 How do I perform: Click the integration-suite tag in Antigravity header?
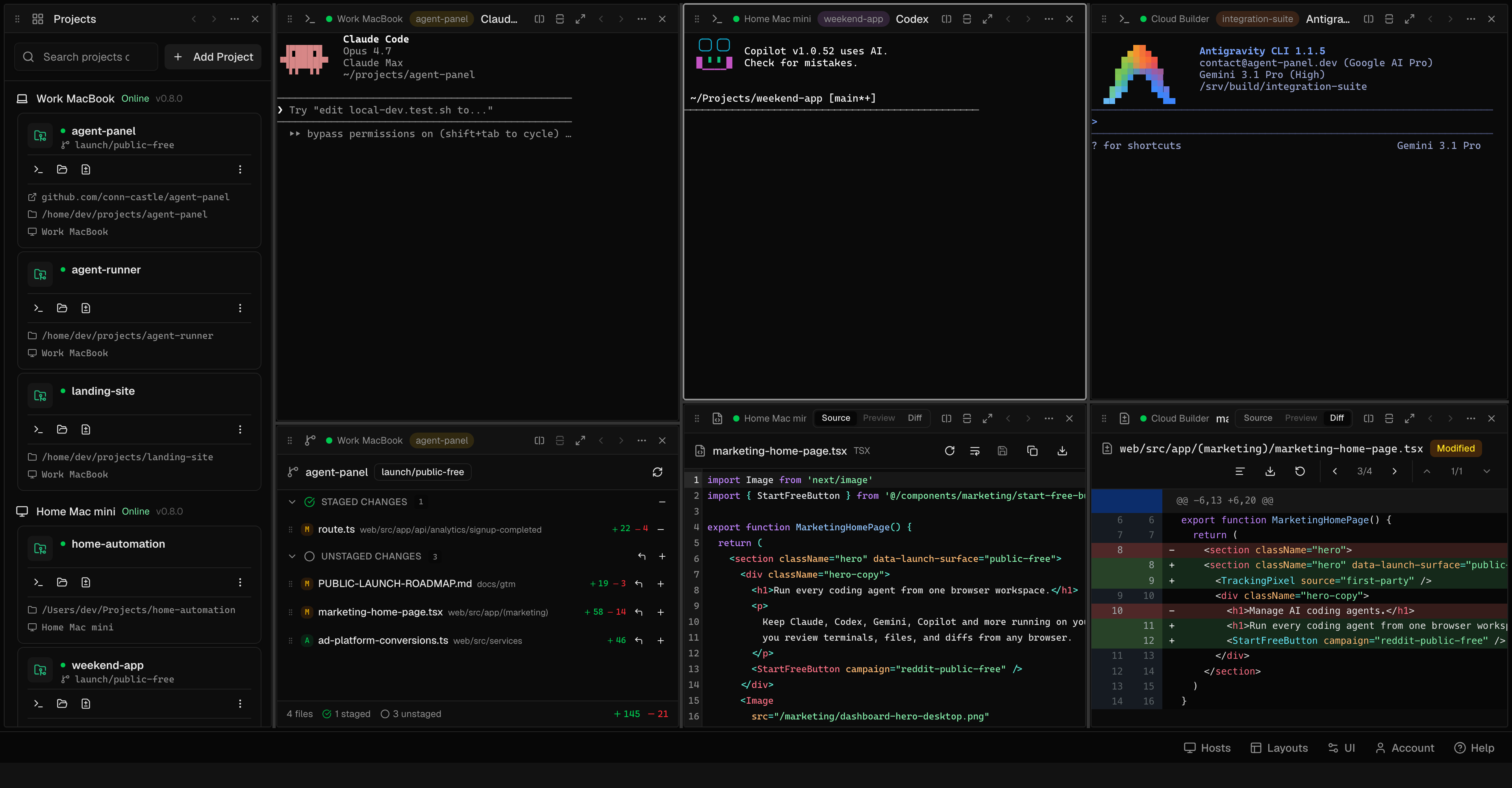1257,19
